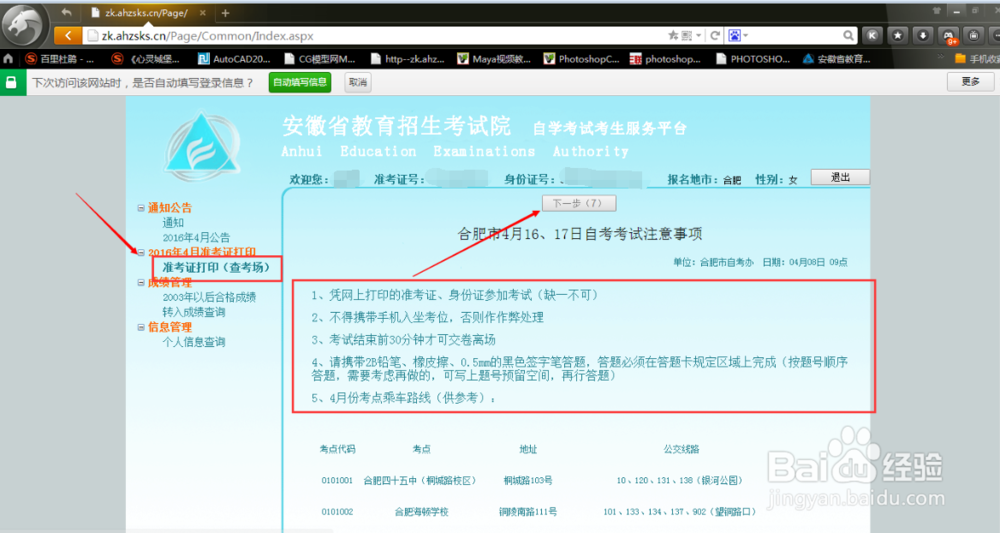Open favorites star toolbar button

pos(897,36)
